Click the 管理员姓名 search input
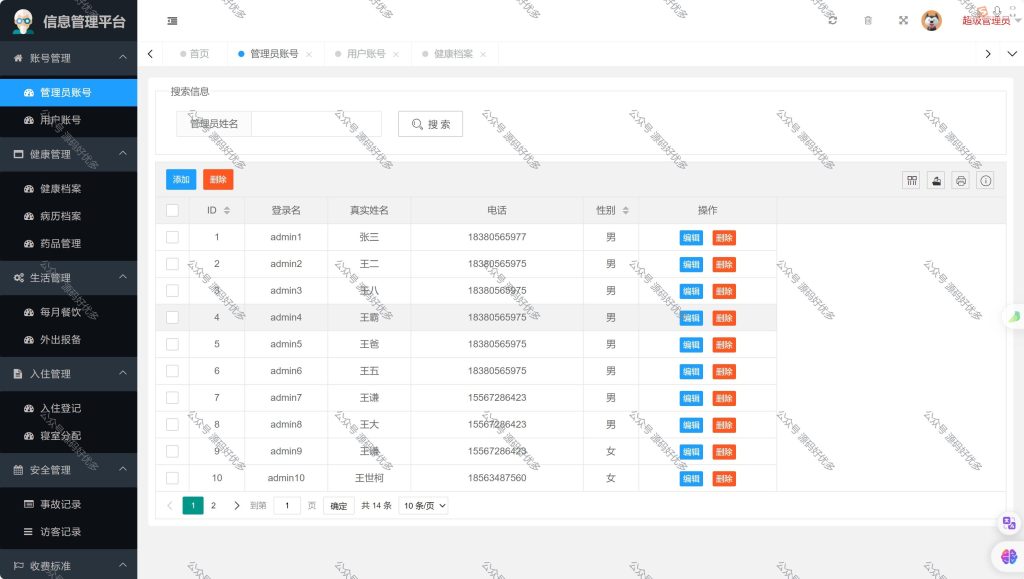1024x579 pixels. tap(316, 124)
